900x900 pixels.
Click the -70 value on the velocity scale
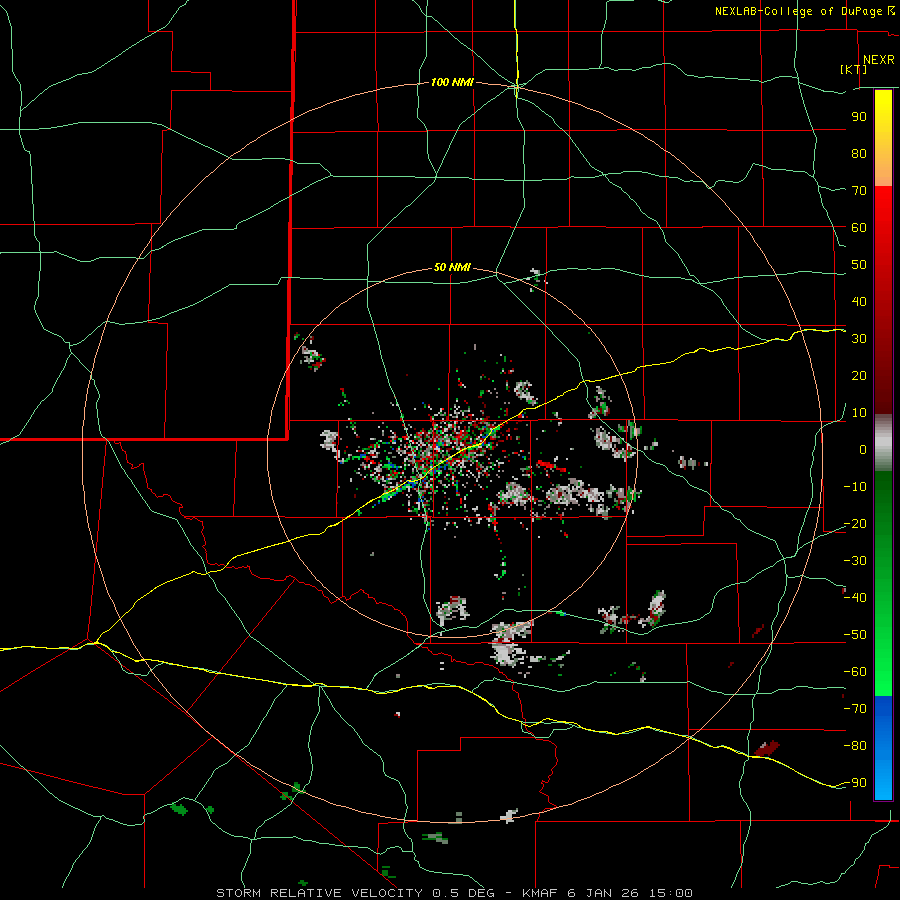coord(855,709)
